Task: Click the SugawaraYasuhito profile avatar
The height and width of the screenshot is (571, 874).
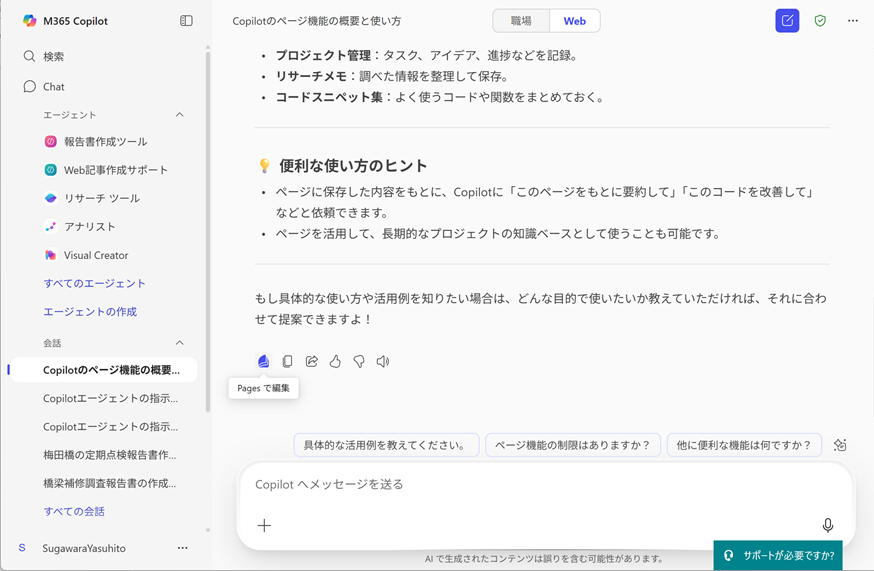Action: tap(22, 548)
